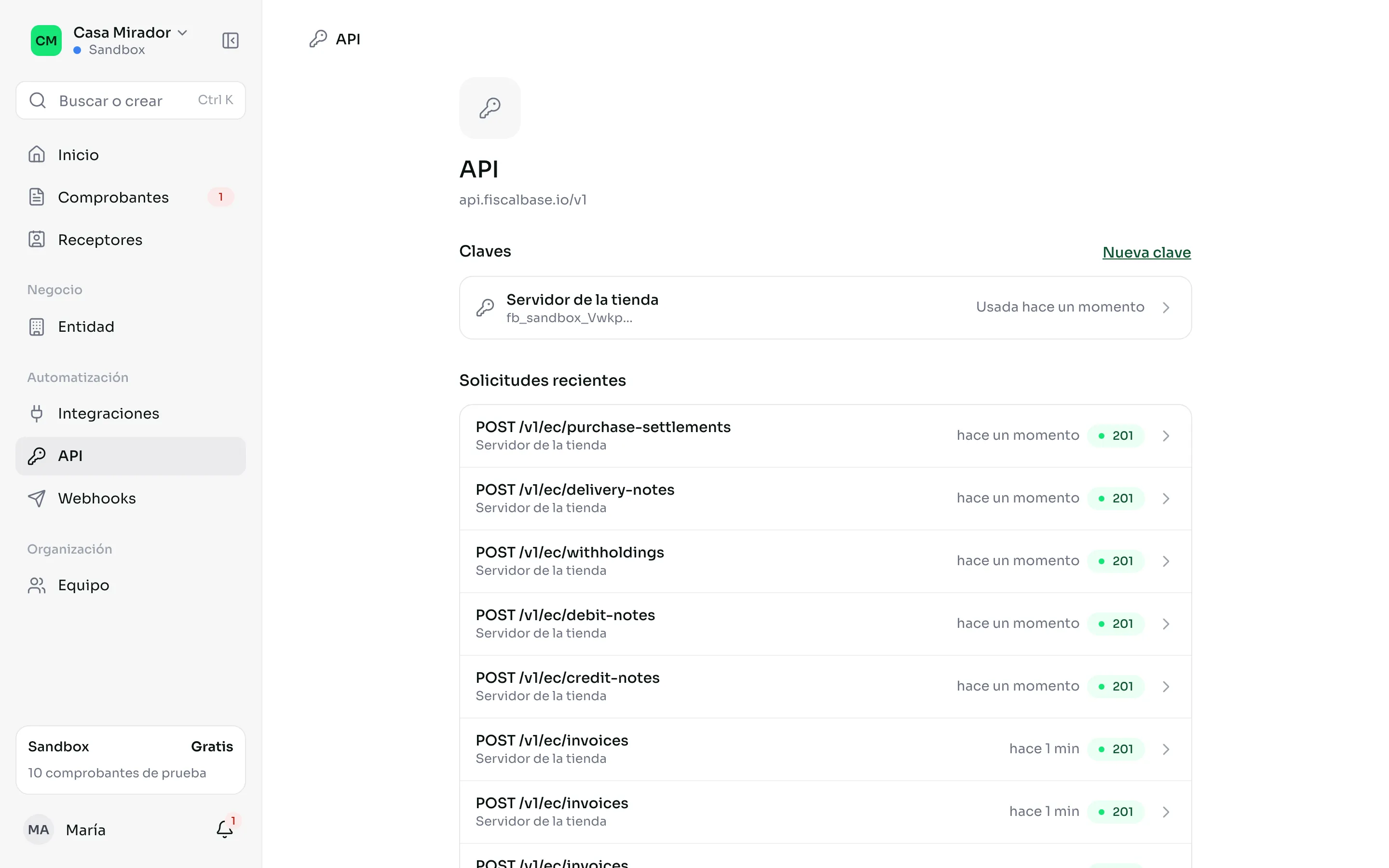Open notifications bell icon
The width and height of the screenshot is (1389, 868).
pos(224,829)
